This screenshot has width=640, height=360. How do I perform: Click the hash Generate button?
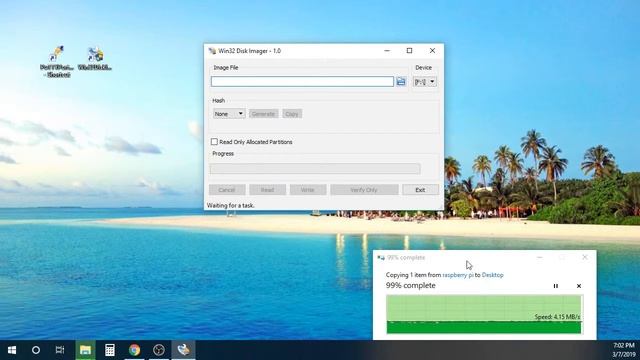click(x=263, y=113)
